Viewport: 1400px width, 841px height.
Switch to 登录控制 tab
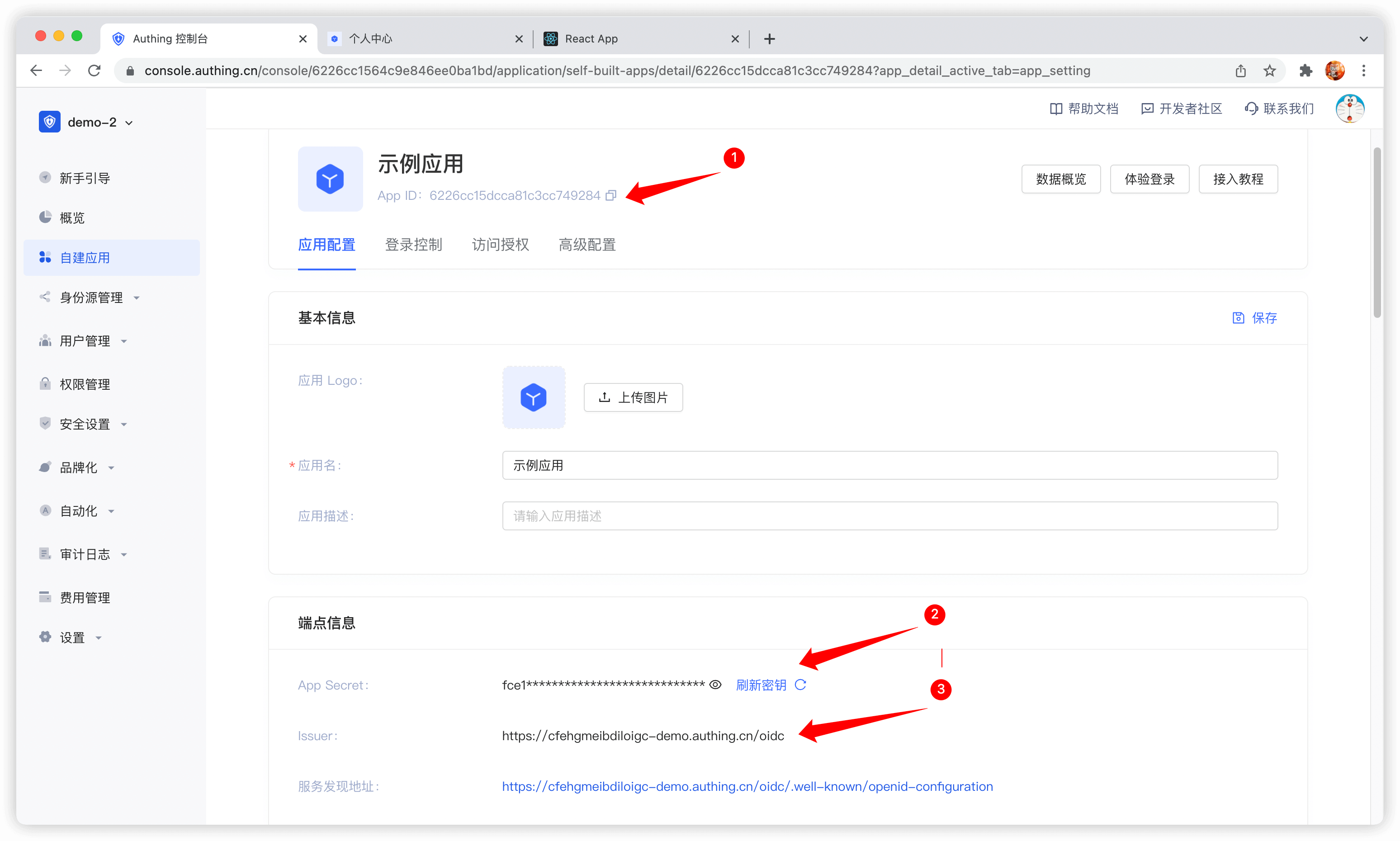coord(413,245)
